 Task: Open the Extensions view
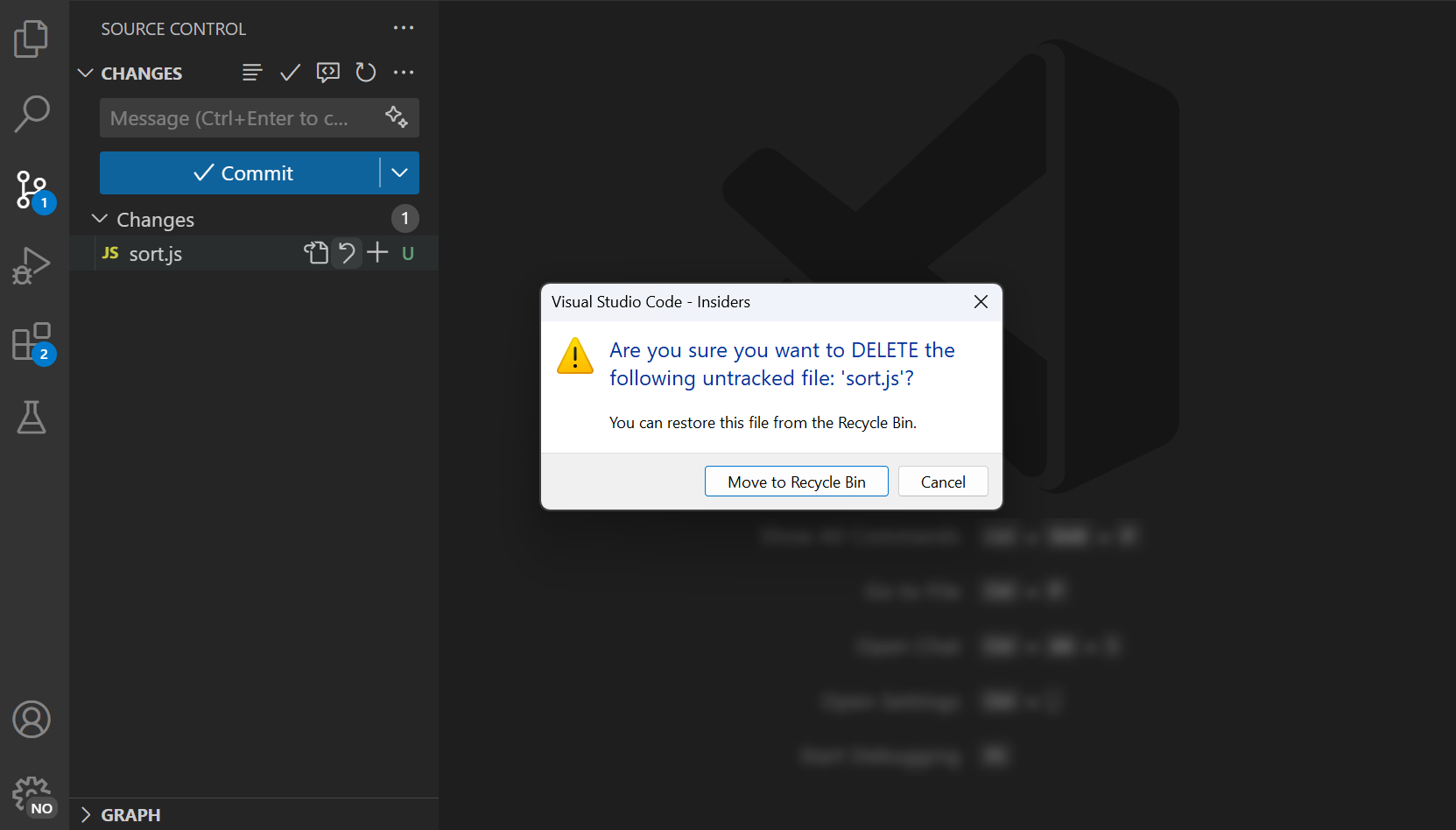click(32, 341)
